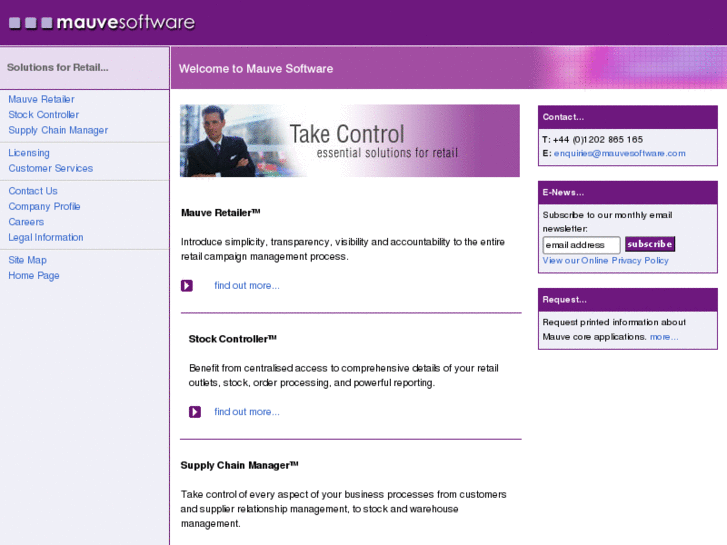727x545 pixels.
Task: Click the Solutions for Retail... sidebar heading
Action: 57,68
